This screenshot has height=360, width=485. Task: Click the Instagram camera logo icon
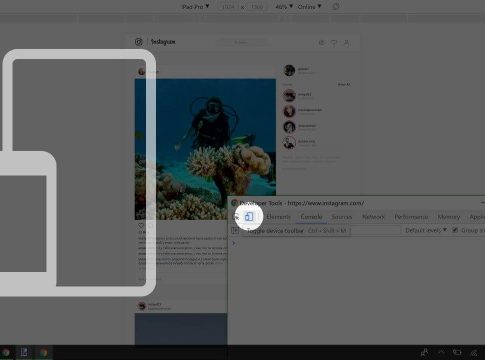click(x=139, y=42)
